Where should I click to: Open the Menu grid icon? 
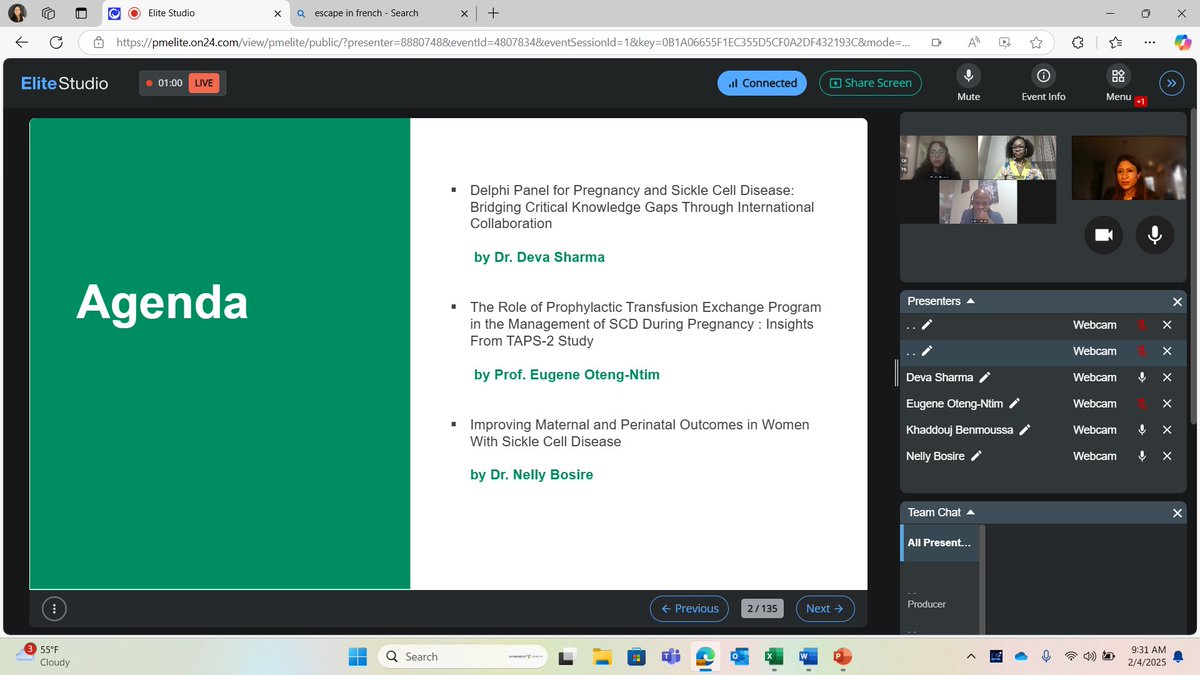1118,76
